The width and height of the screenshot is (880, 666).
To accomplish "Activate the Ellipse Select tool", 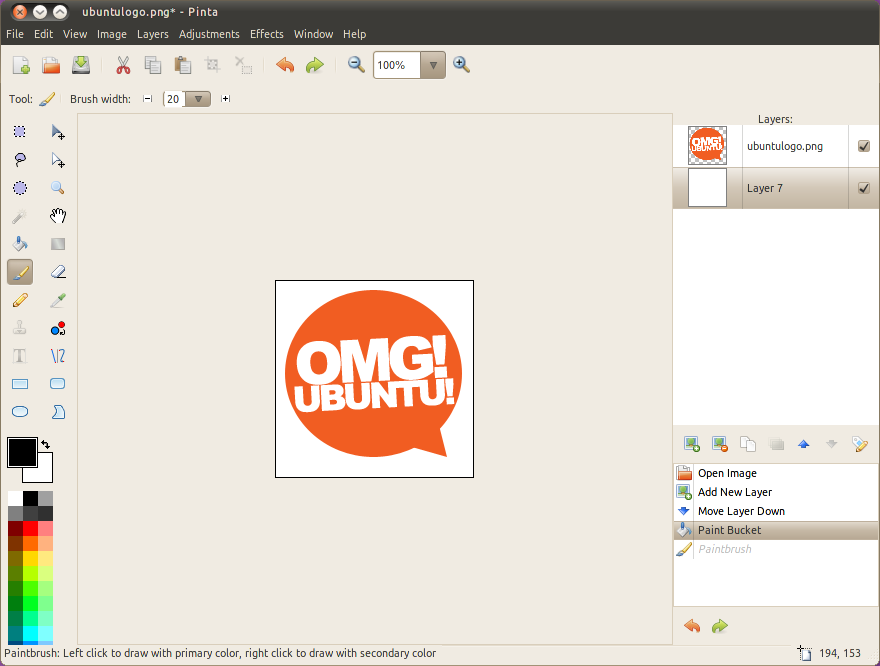I will [19, 187].
